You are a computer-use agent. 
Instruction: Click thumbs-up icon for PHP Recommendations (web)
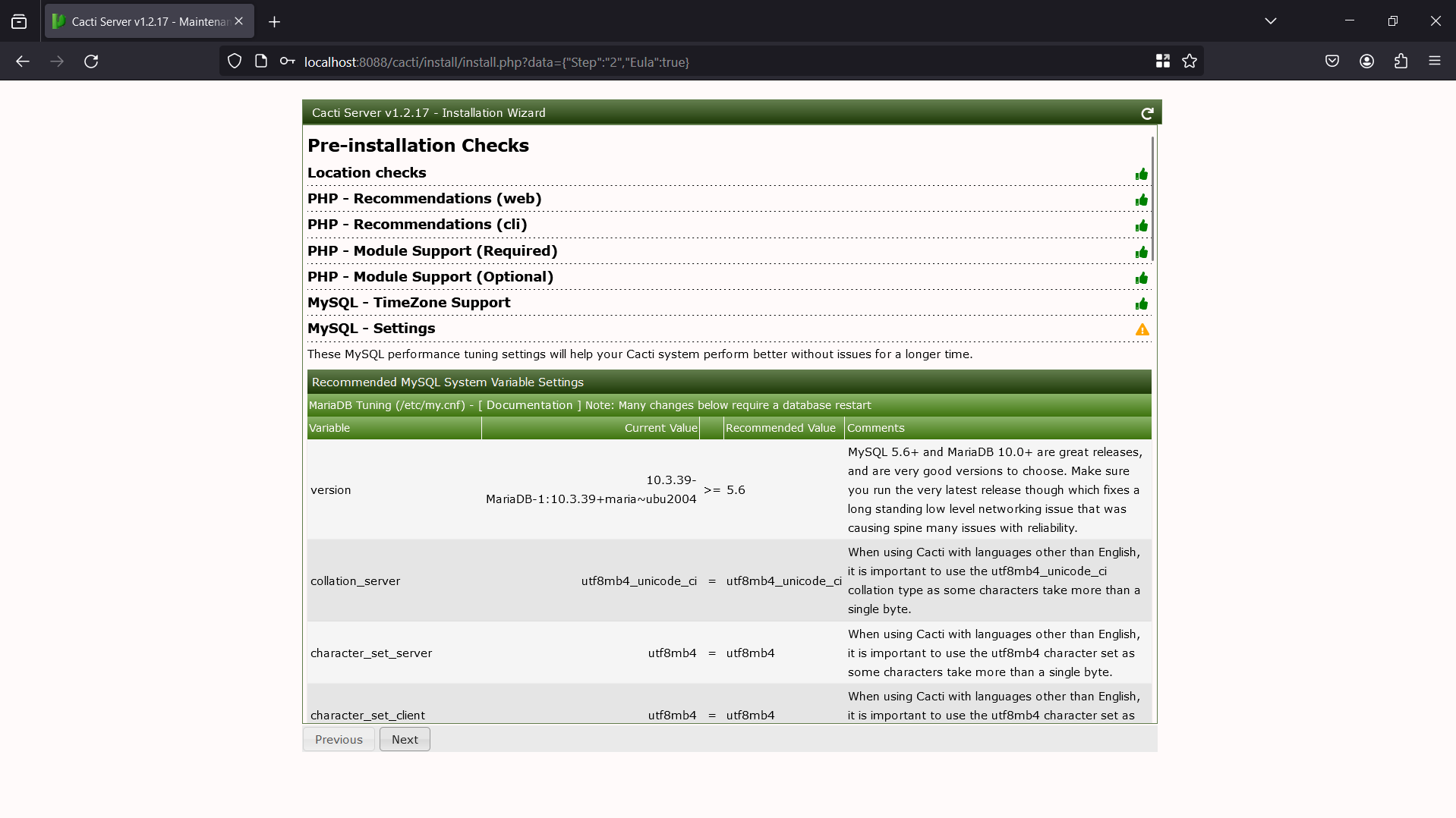(x=1142, y=200)
